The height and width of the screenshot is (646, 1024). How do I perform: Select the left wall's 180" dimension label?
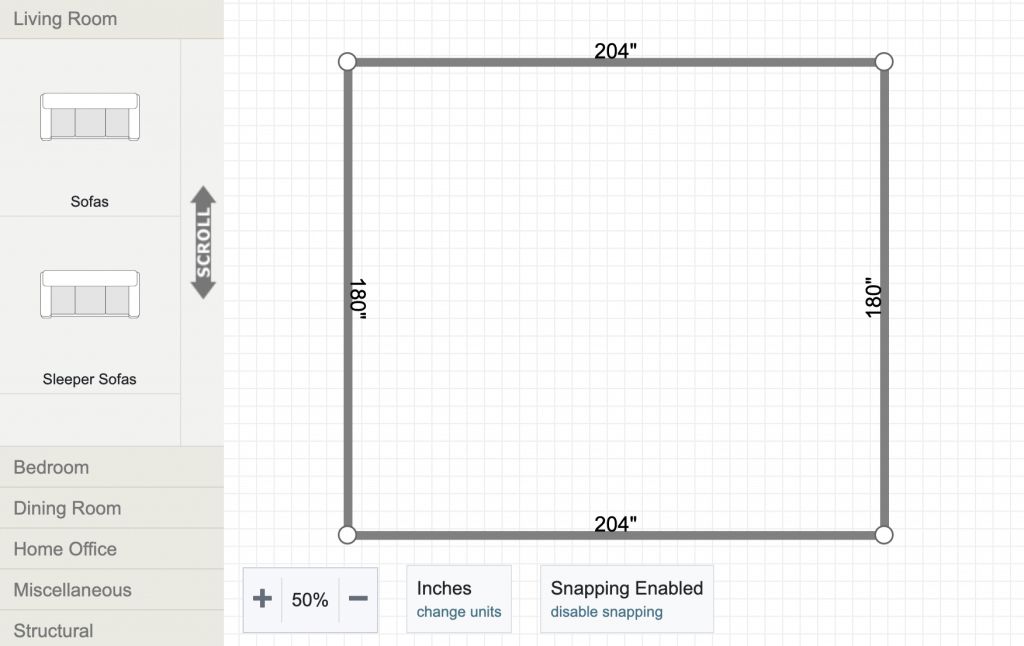point(359,298)
